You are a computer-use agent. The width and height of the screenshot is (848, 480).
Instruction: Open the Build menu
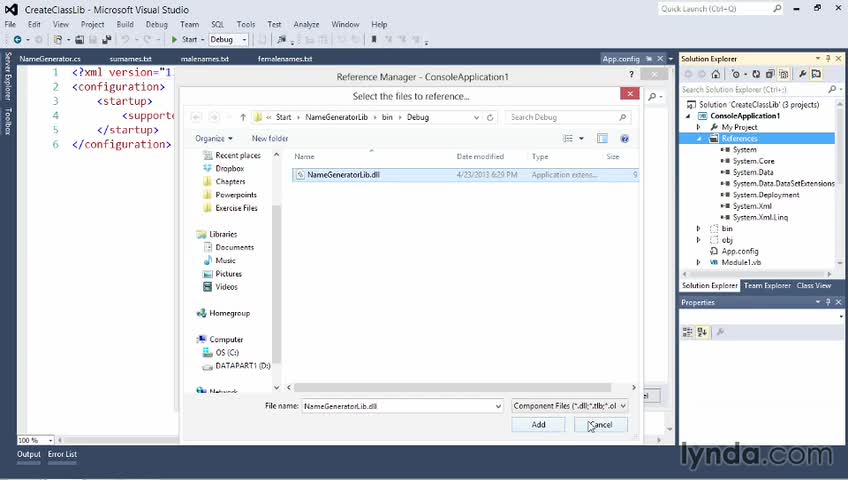tap(125, 24)
